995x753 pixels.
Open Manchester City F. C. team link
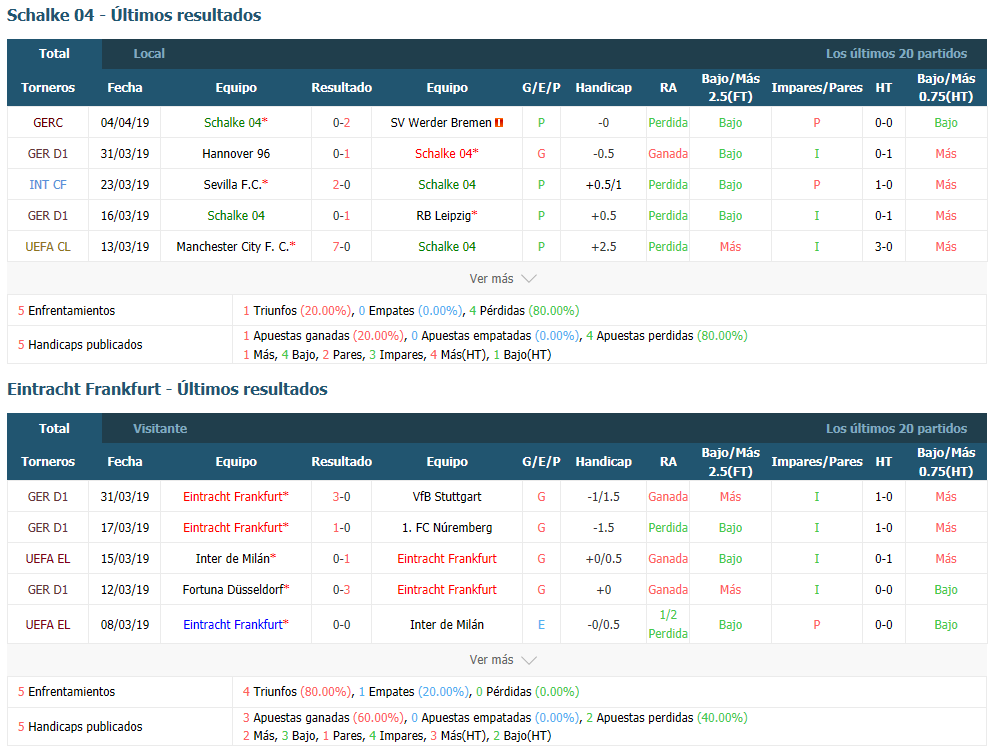point(232,247)
